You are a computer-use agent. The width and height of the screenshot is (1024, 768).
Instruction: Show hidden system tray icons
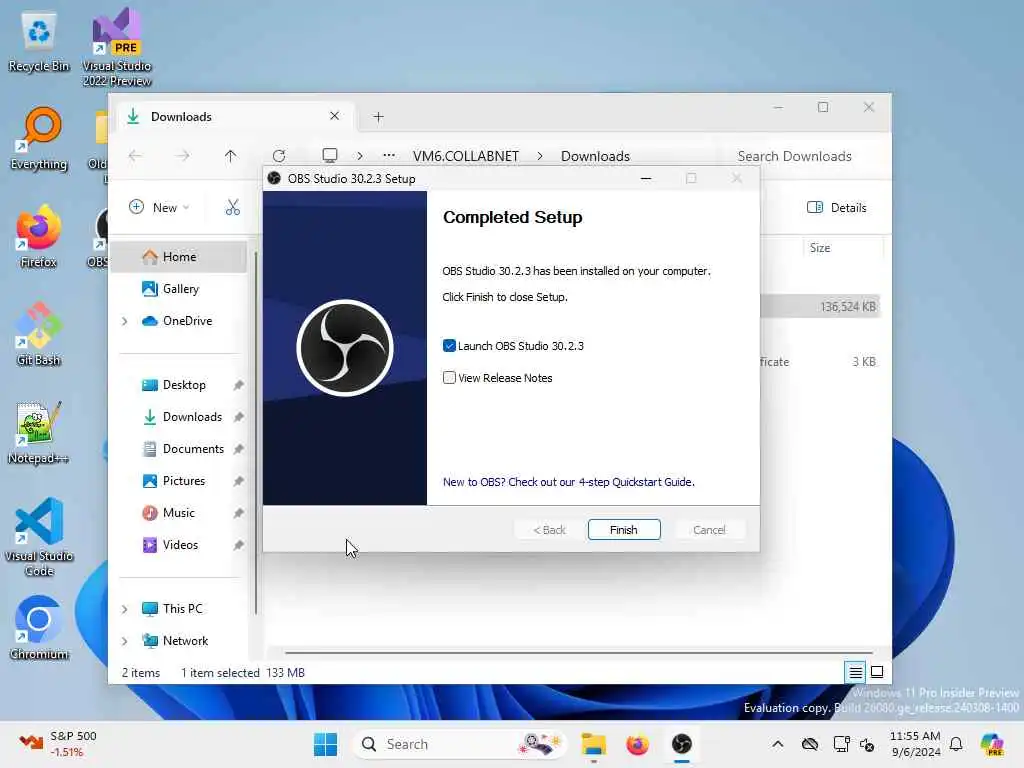(777, 744)
